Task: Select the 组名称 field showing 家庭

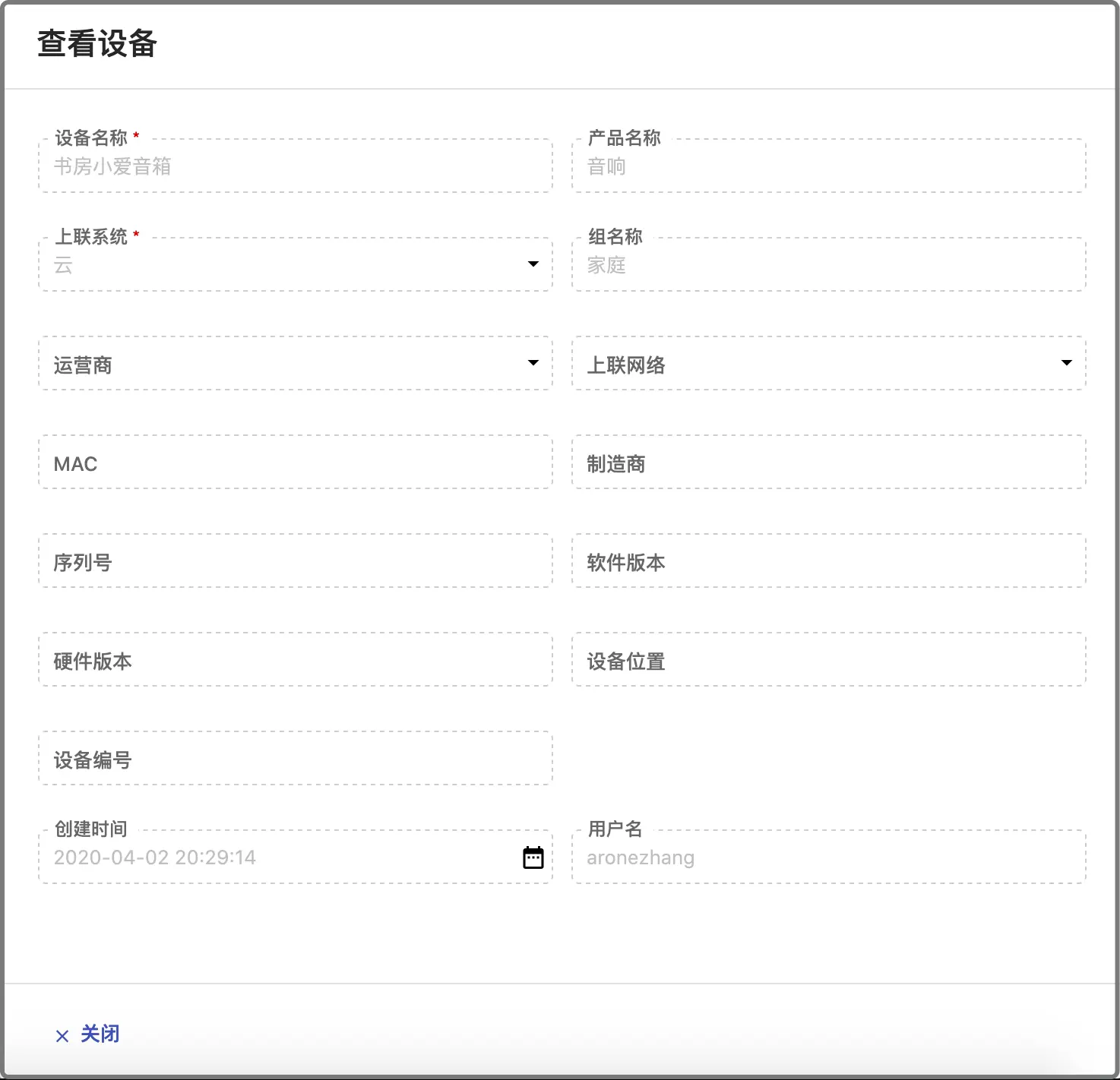Action: point(829,265)
